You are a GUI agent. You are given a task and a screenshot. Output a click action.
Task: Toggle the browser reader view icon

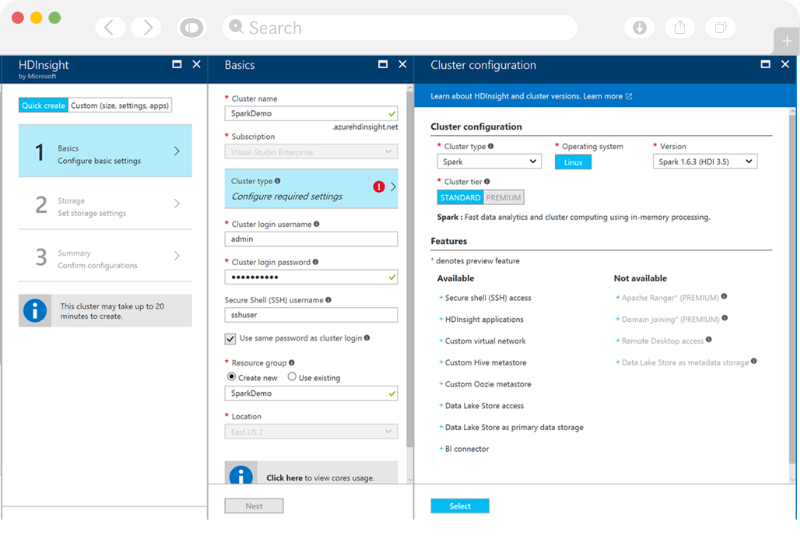(192, 28)
